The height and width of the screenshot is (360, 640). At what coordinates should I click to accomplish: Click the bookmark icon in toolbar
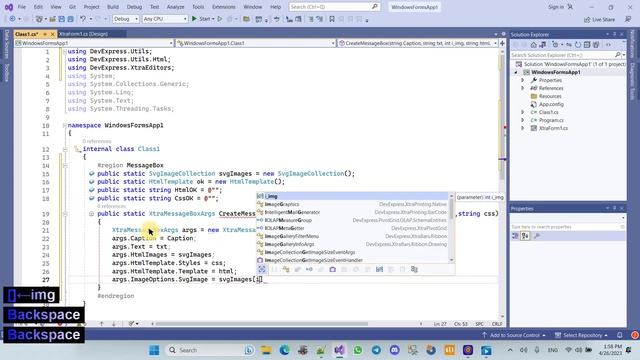(x=332, y=19)
